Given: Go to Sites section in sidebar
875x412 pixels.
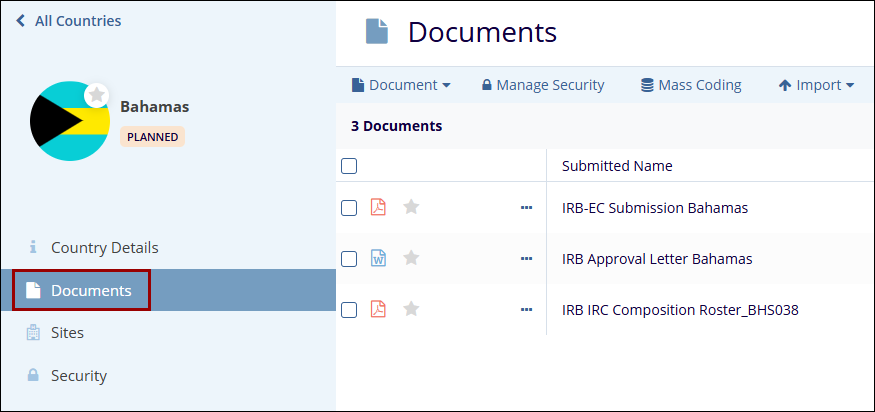Looking at the screenshot, I should tap(67, 332).
